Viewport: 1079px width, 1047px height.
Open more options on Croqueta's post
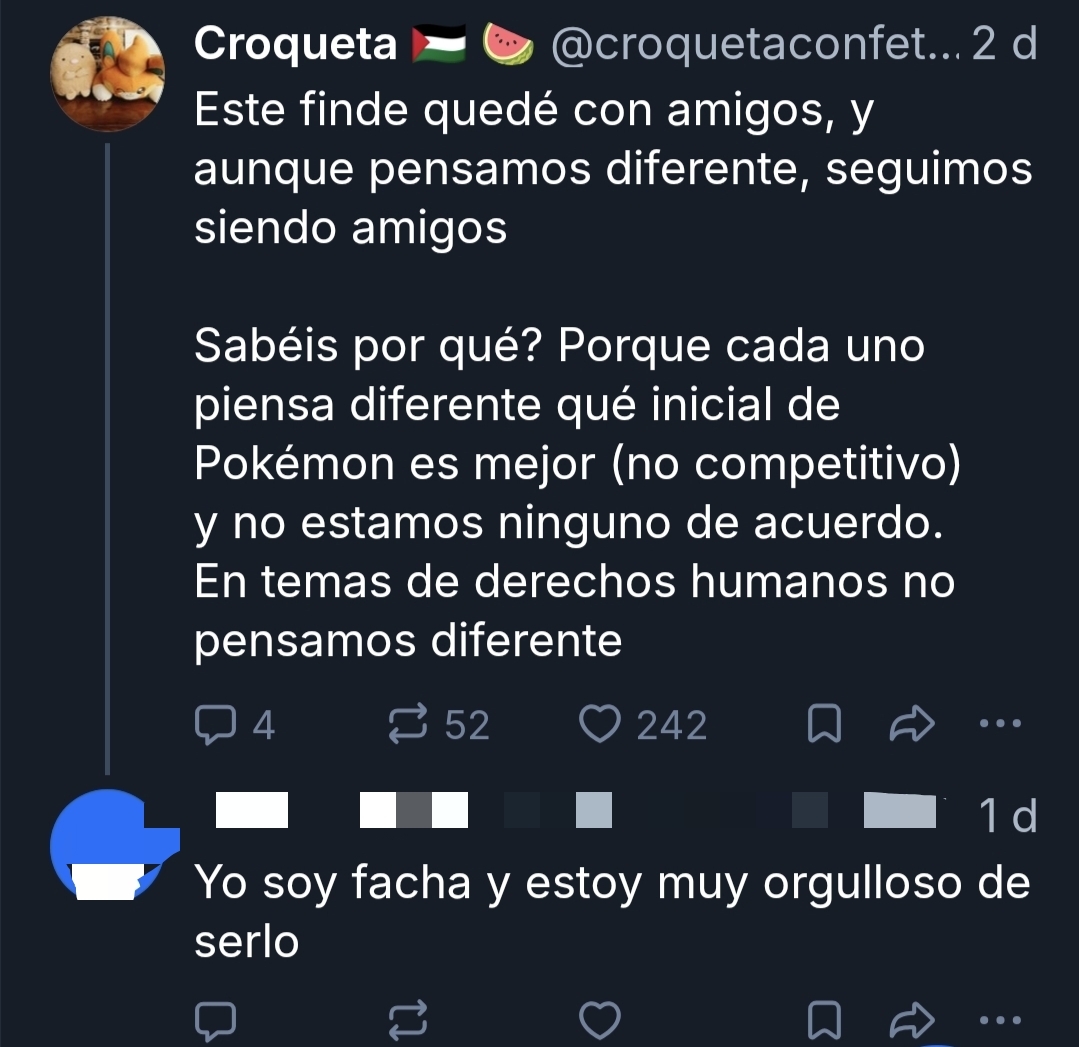(x=1000, y=724)
